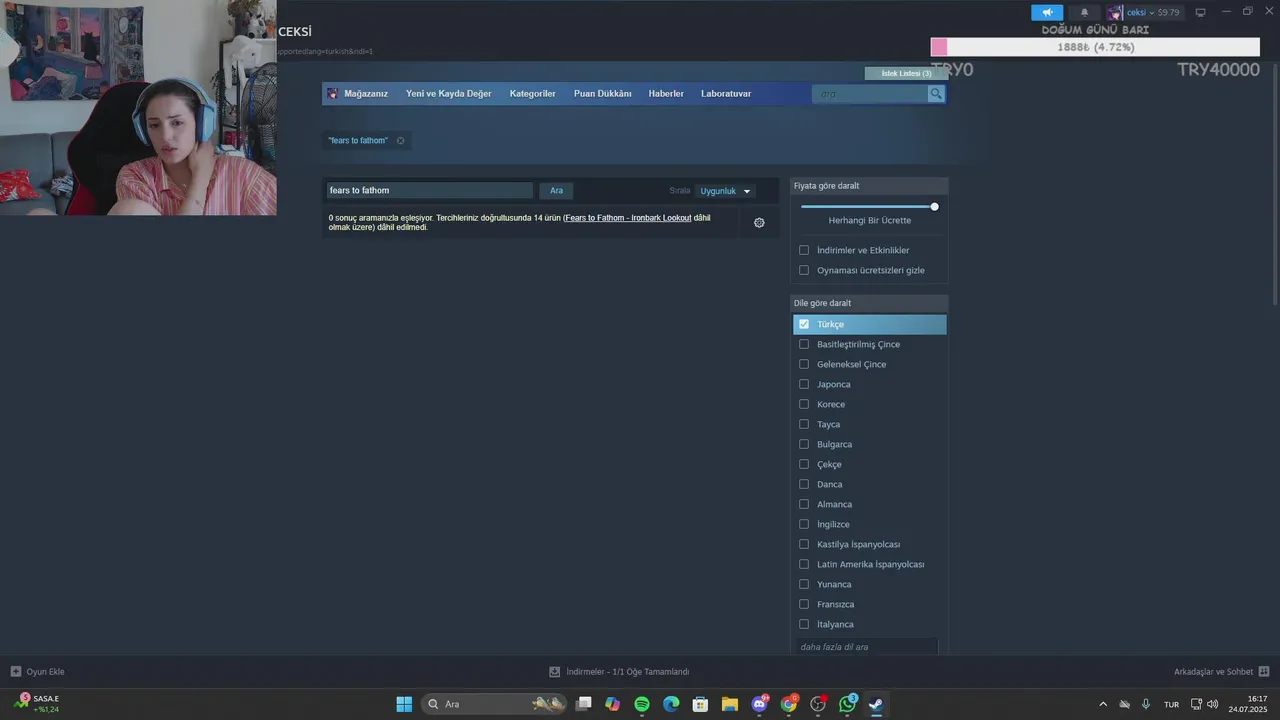Check Oynaması ücretsizleri gizle option
1280x720 pixels.
pos(804,270)
